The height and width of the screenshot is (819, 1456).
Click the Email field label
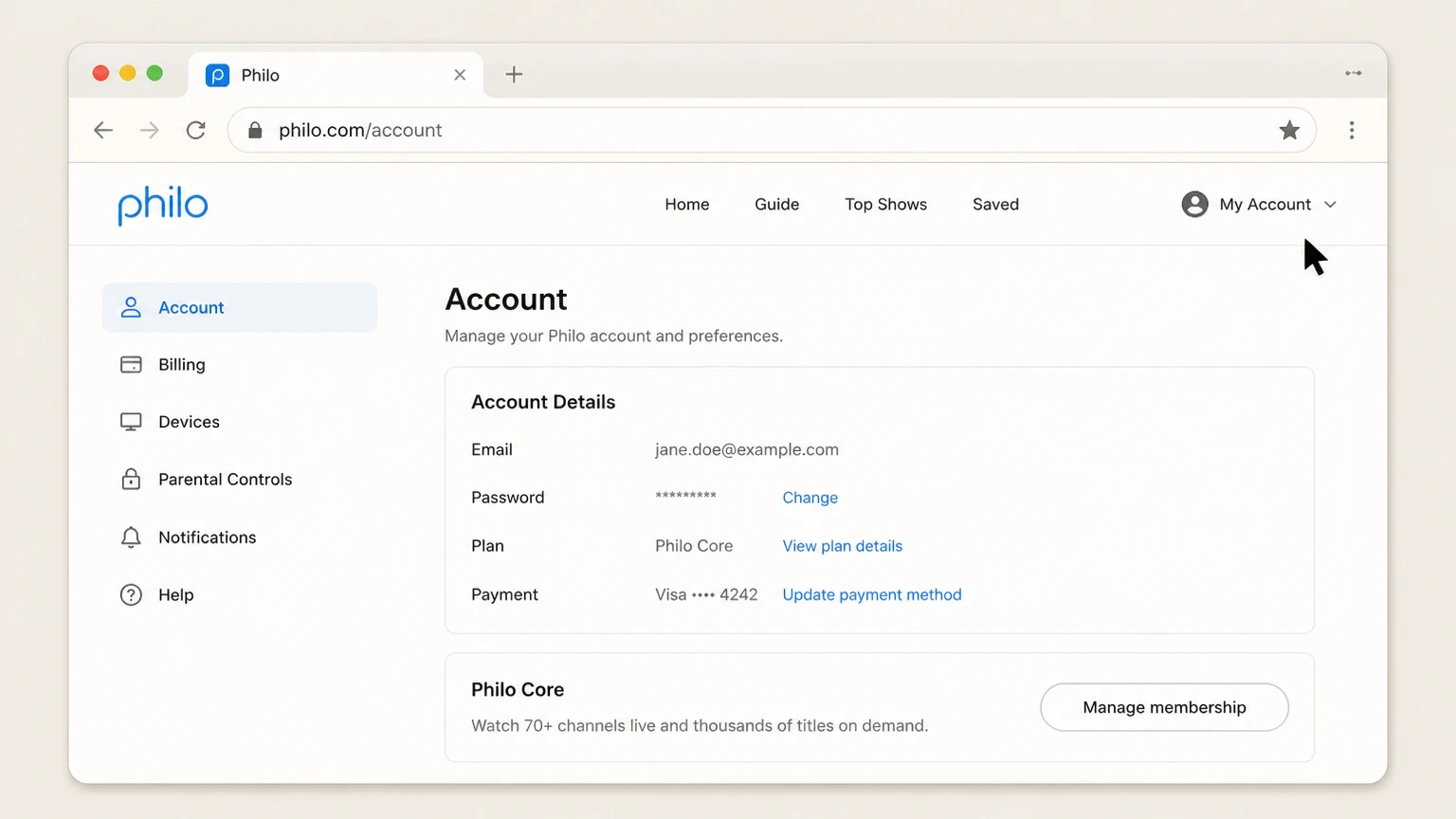[x=492, y=449]
